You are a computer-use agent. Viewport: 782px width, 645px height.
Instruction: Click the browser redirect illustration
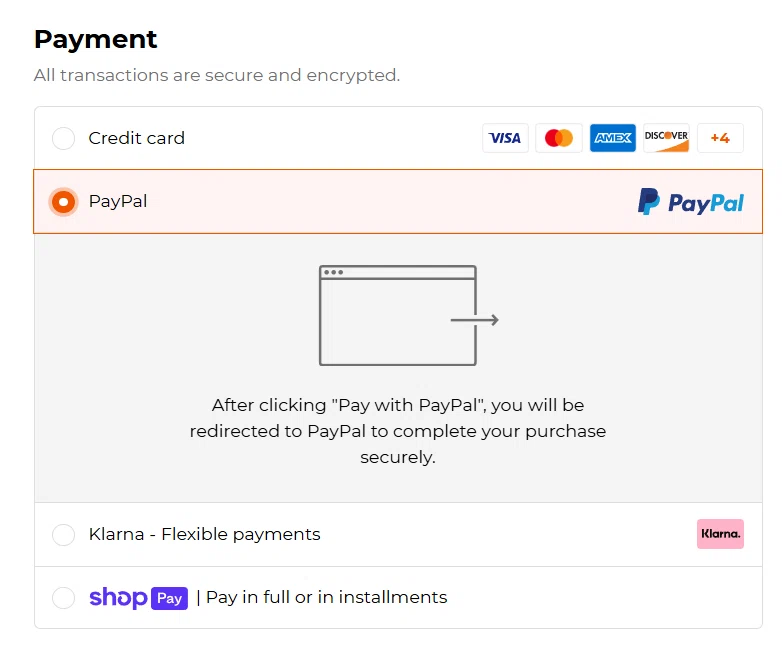408,315
